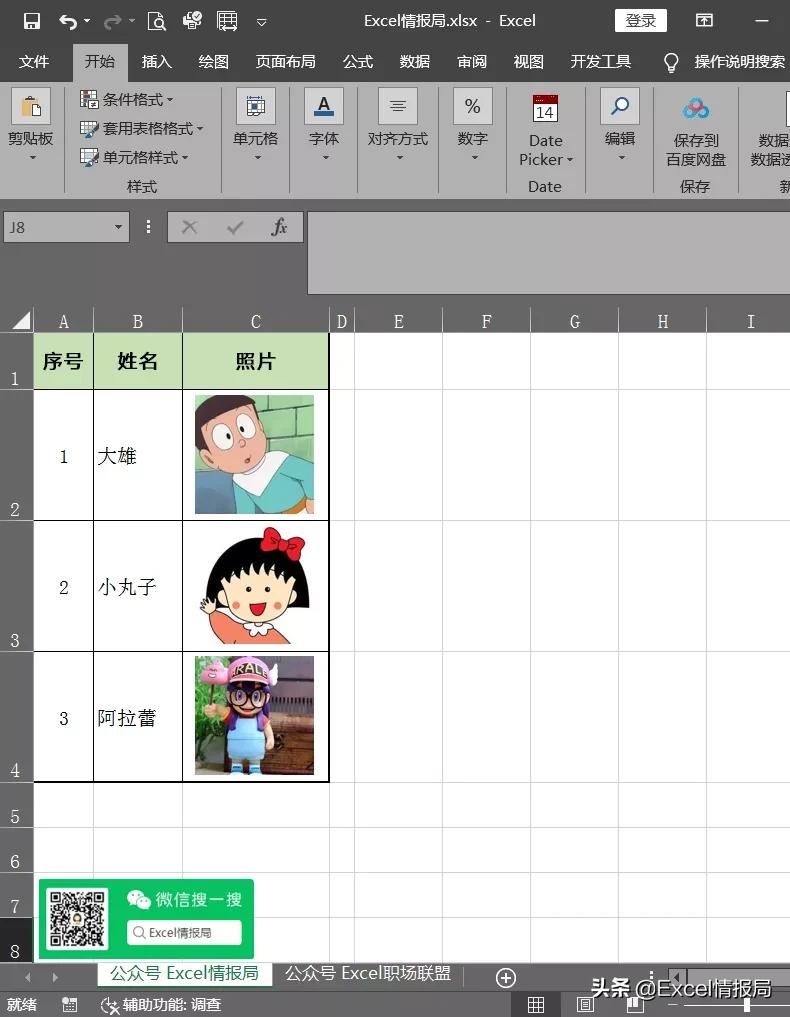Click the cell containing 小丸子
Image resolution: width=790 pixels, height=1017 pixels.
tap(138, 586)
